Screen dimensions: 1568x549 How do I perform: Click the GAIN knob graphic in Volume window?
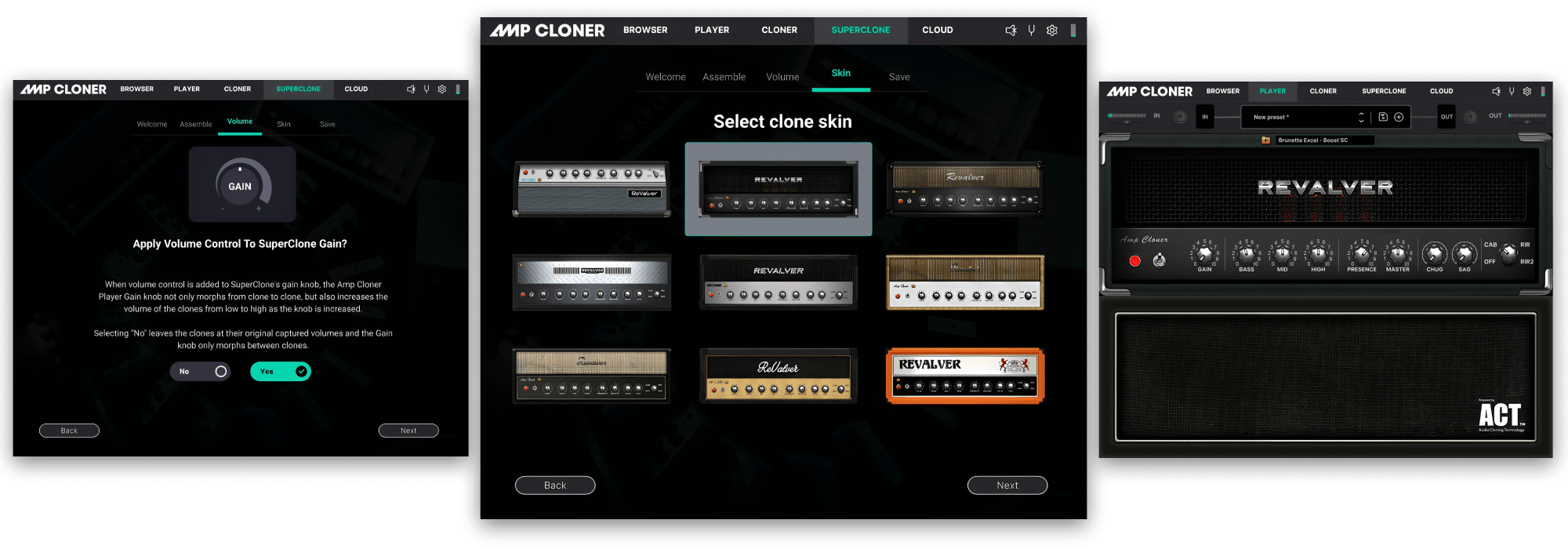coord(242,185)
